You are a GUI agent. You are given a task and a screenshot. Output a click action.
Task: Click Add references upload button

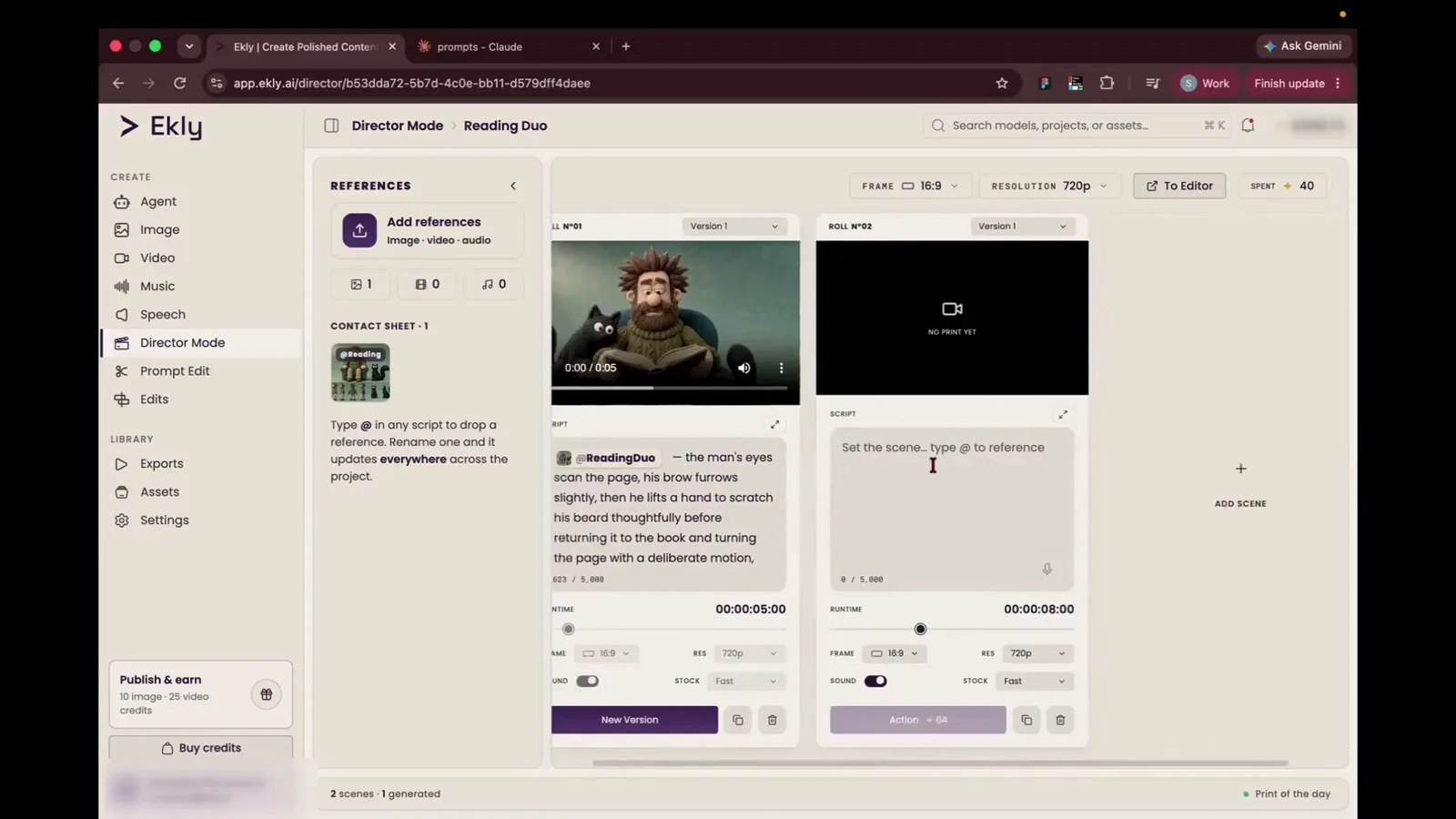(x=427, y=230)
